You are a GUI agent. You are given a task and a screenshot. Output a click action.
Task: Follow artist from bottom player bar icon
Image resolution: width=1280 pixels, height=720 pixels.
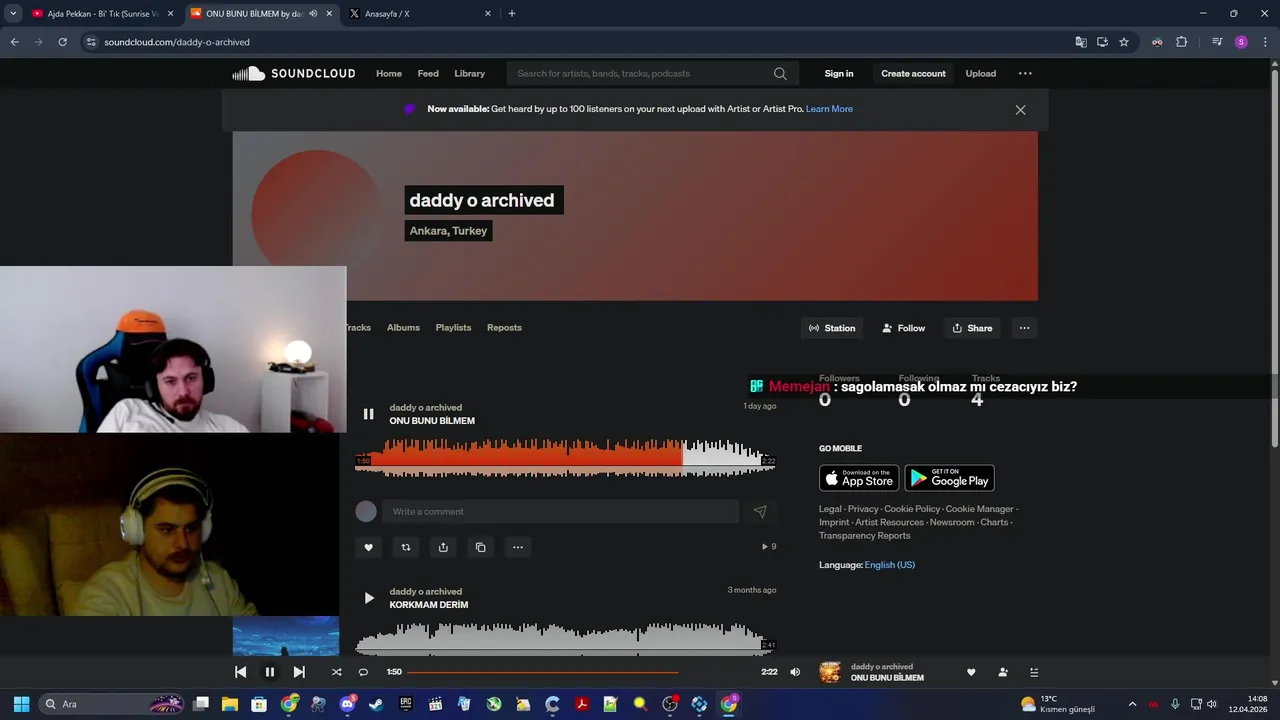1003,672
